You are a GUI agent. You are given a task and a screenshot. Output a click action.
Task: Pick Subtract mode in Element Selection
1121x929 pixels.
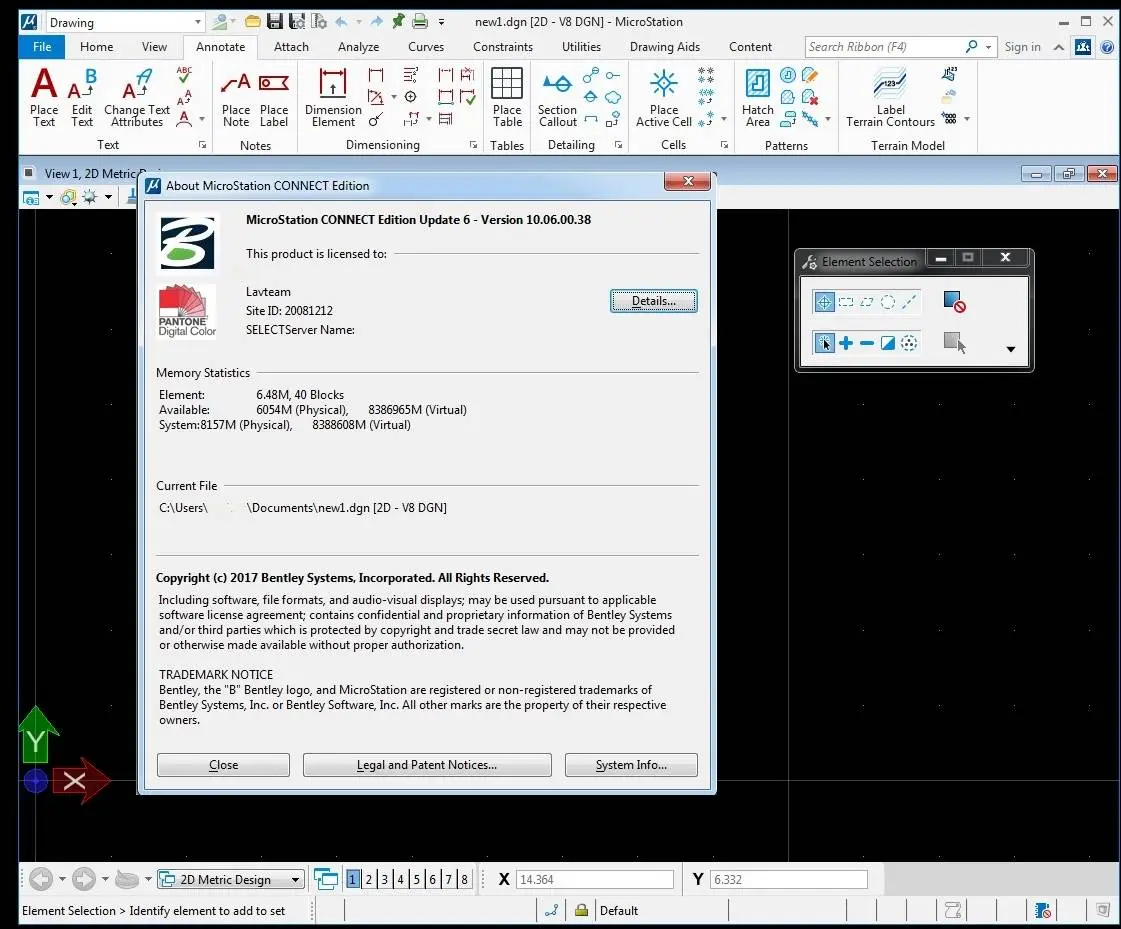[x=867, y=343]
